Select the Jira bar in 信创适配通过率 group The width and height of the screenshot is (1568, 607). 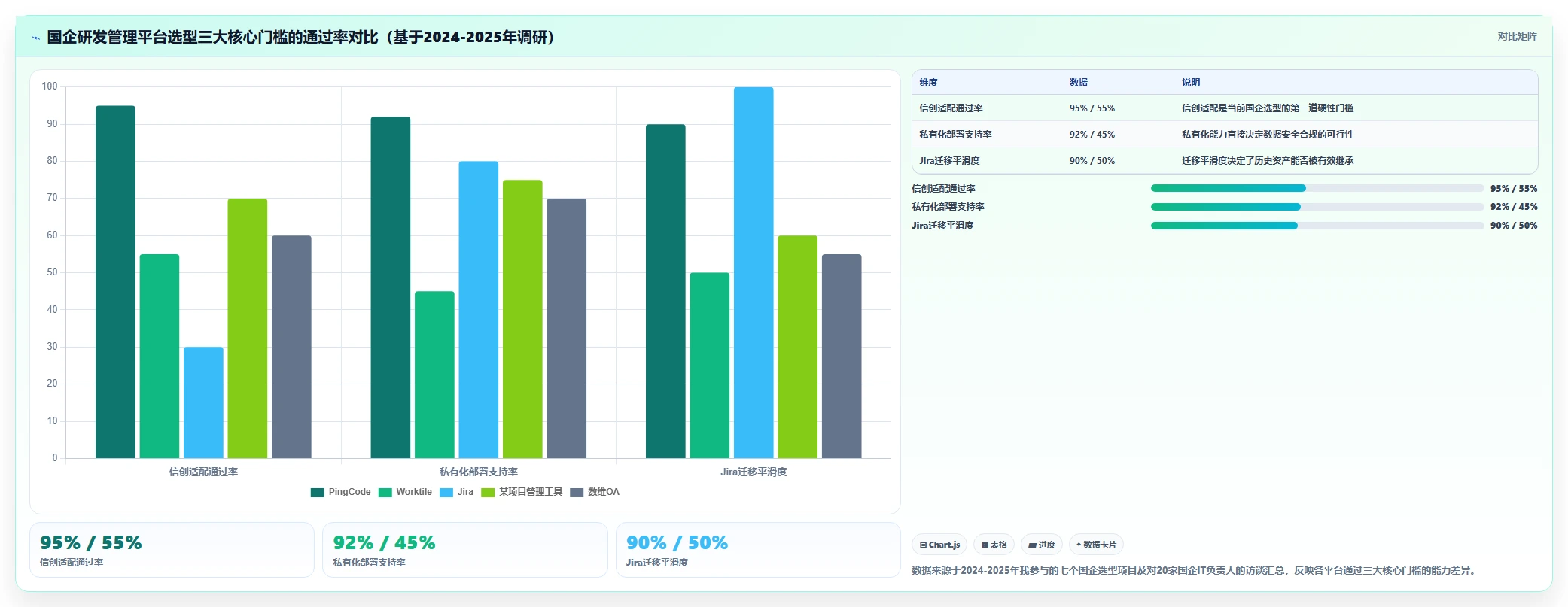(x=203, y=402)
